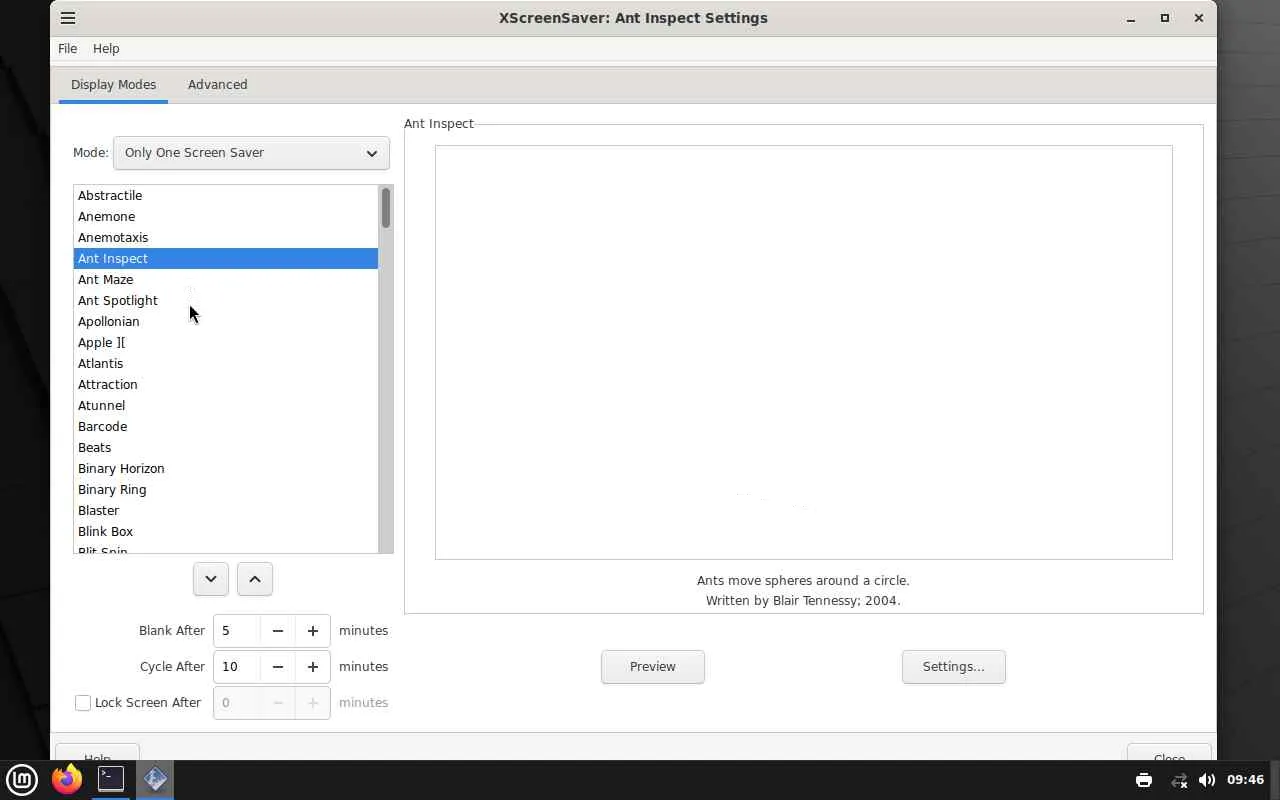The width and height of the screenshot is (1280, 800).
Task: Open the Linux Mint start menu
Action: [22, 780]
